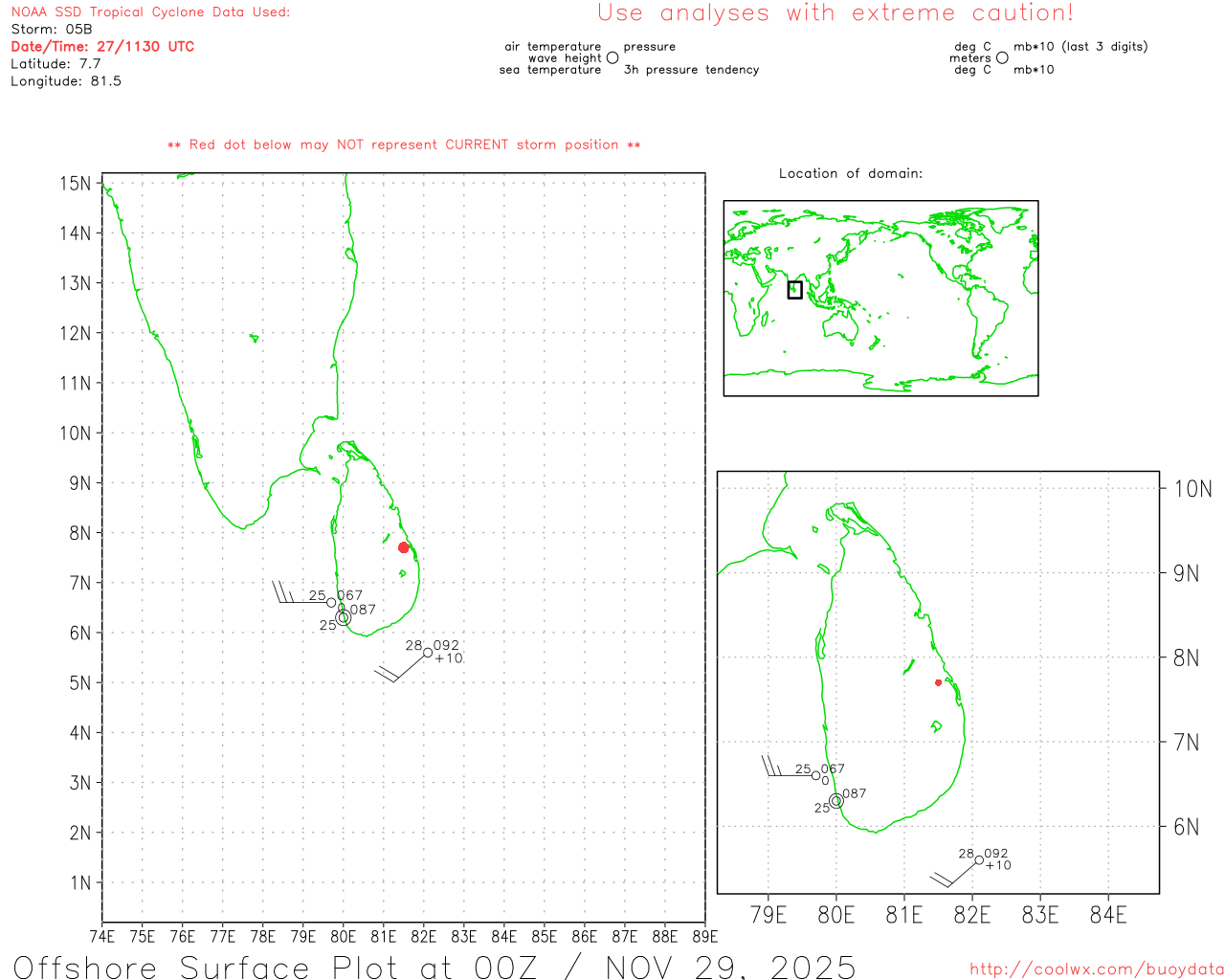This screenshot has height=980, width=1225.
Task: Click the 'sea temperature' legend label
Action: (550, 70)
